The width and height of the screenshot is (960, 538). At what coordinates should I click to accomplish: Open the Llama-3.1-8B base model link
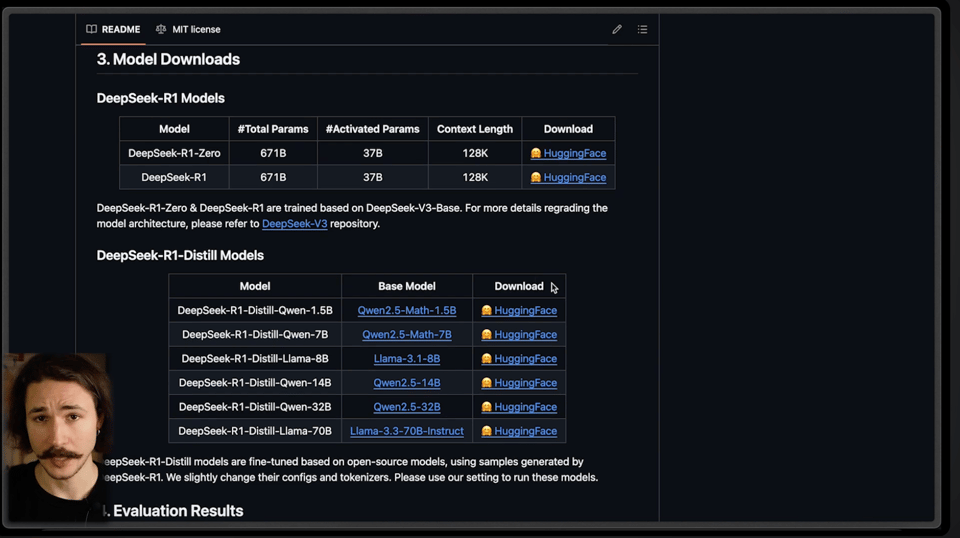pyautogui.click(x=407, y=359)
